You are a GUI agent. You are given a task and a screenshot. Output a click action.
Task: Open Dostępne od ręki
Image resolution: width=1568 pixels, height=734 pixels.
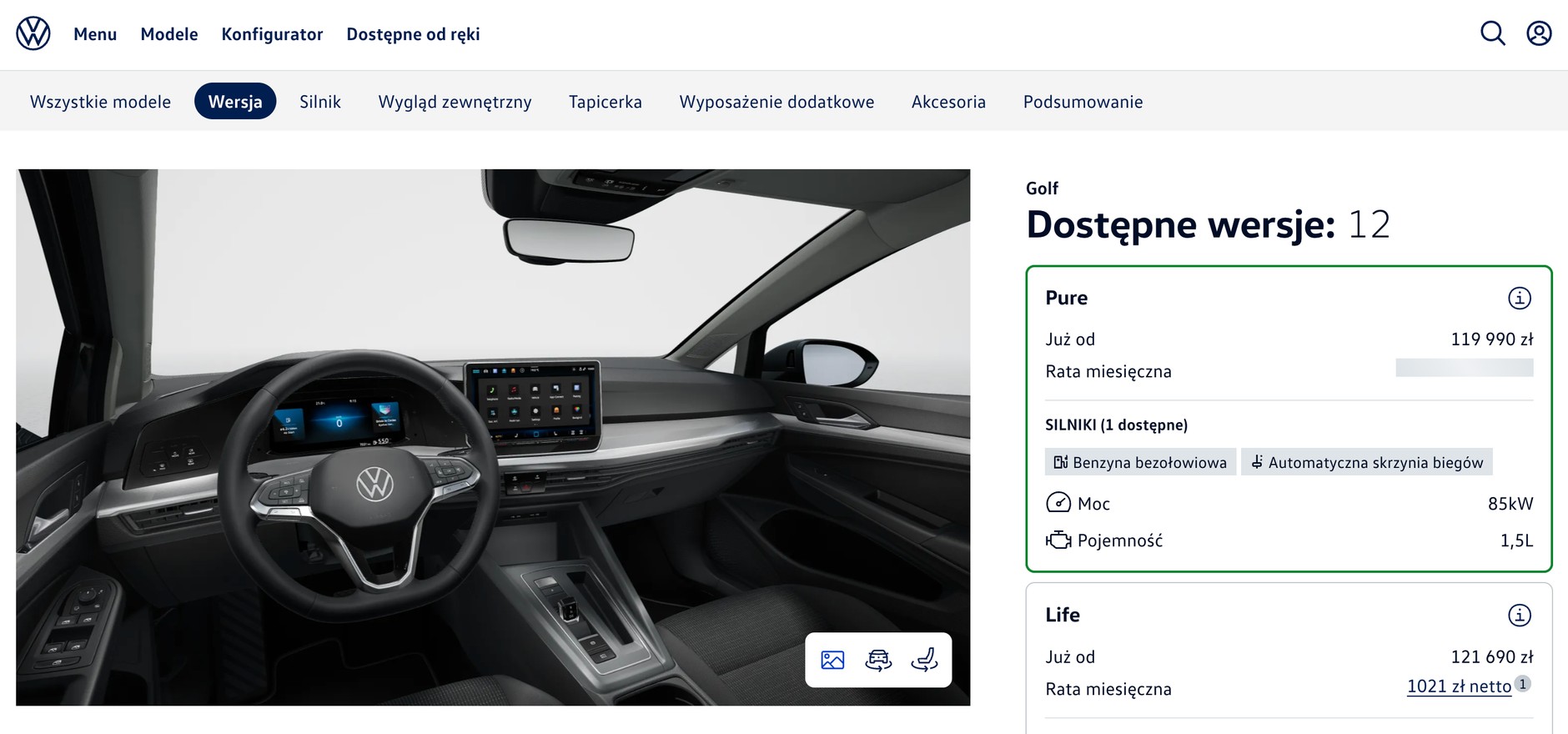pyautogui.click(x=413, y=34)
